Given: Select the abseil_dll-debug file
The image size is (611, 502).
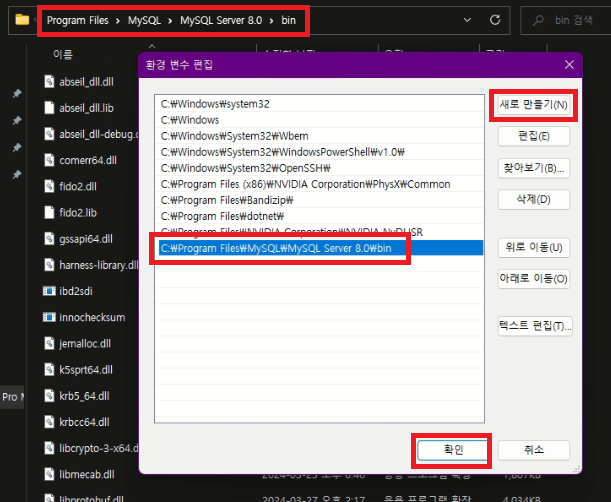Looking at the screenshot, I should (x=99, y=134).
